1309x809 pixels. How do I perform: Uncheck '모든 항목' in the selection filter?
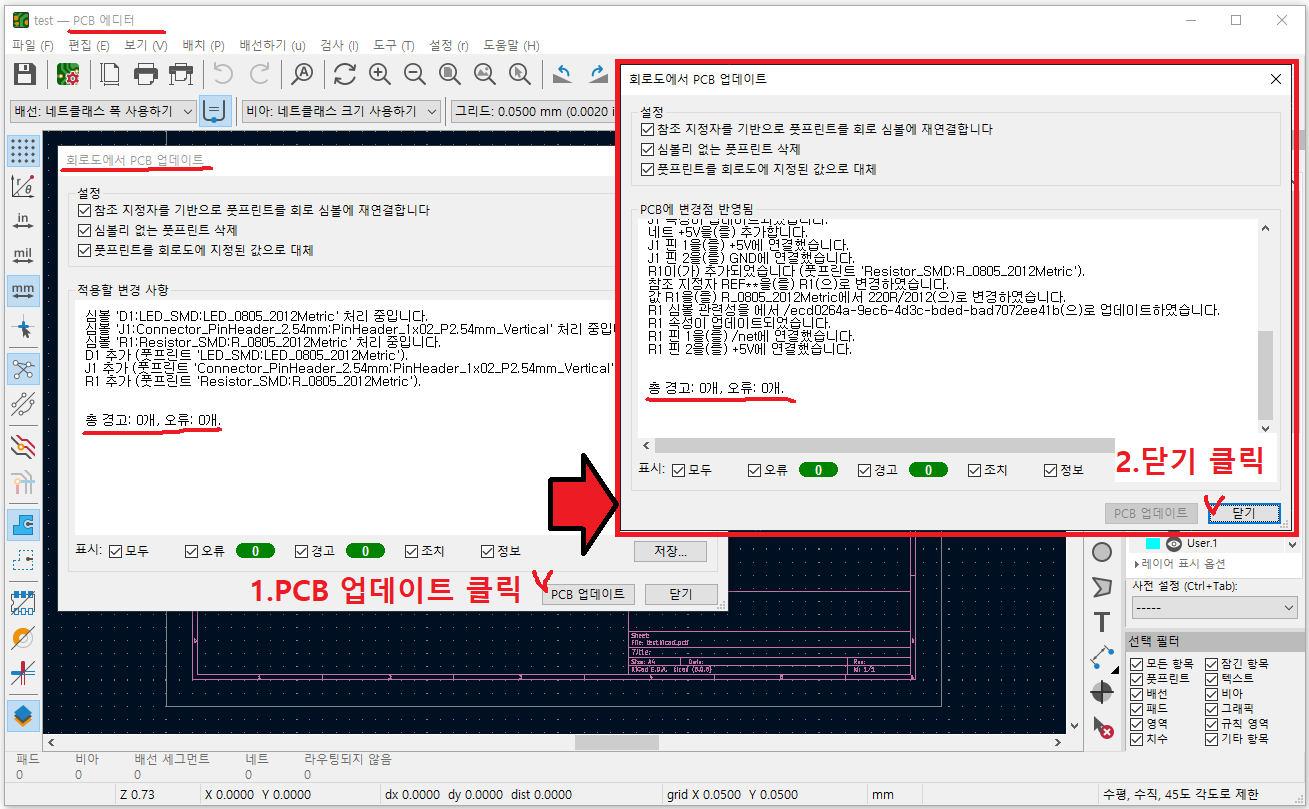pos(1136,664)
